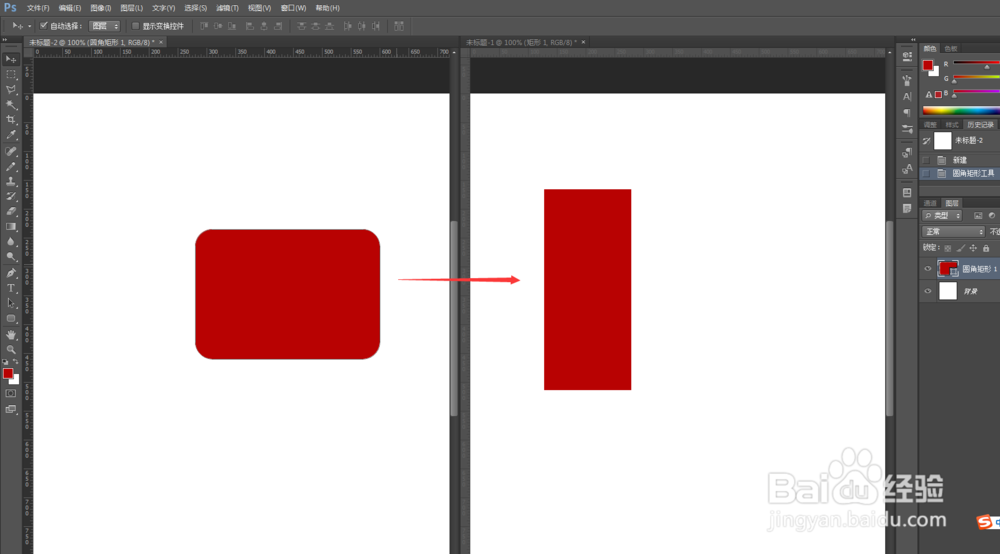Viewport: 1000px width, 554px height.
Task: Select the Clone Stamp tool
Action: [11, 182]
